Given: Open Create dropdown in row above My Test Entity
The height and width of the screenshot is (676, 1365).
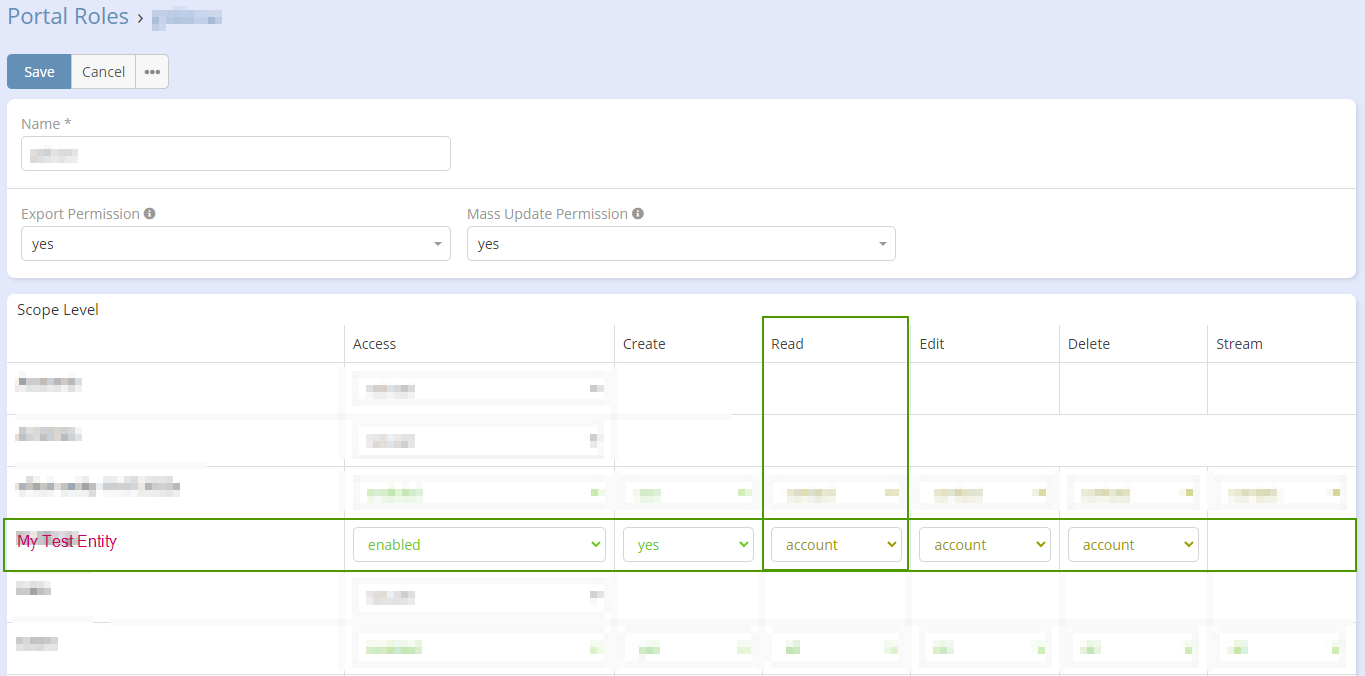Looking at the screenshot, I should coord(688,493).
